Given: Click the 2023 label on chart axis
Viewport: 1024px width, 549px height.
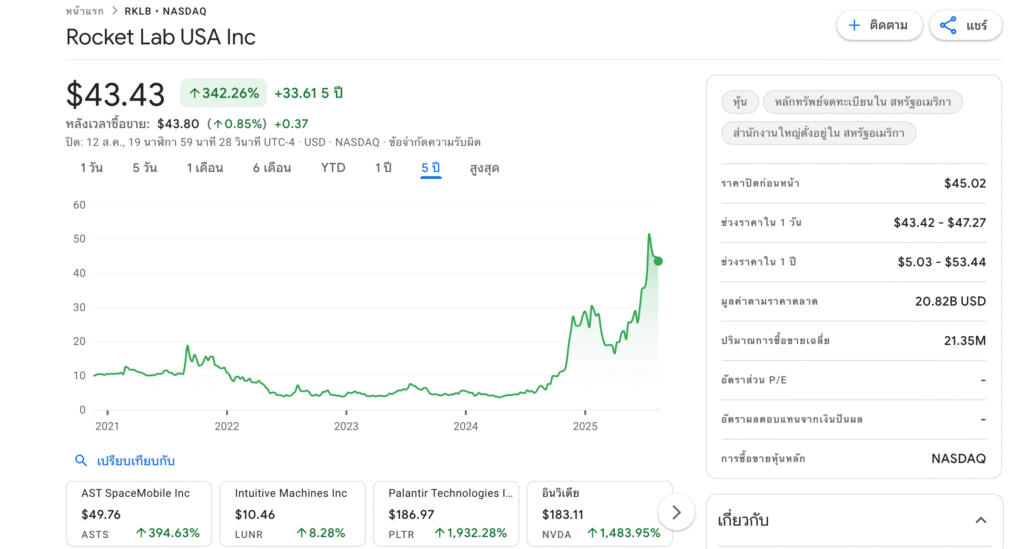Looking at the screenshot, I should 346,426.
